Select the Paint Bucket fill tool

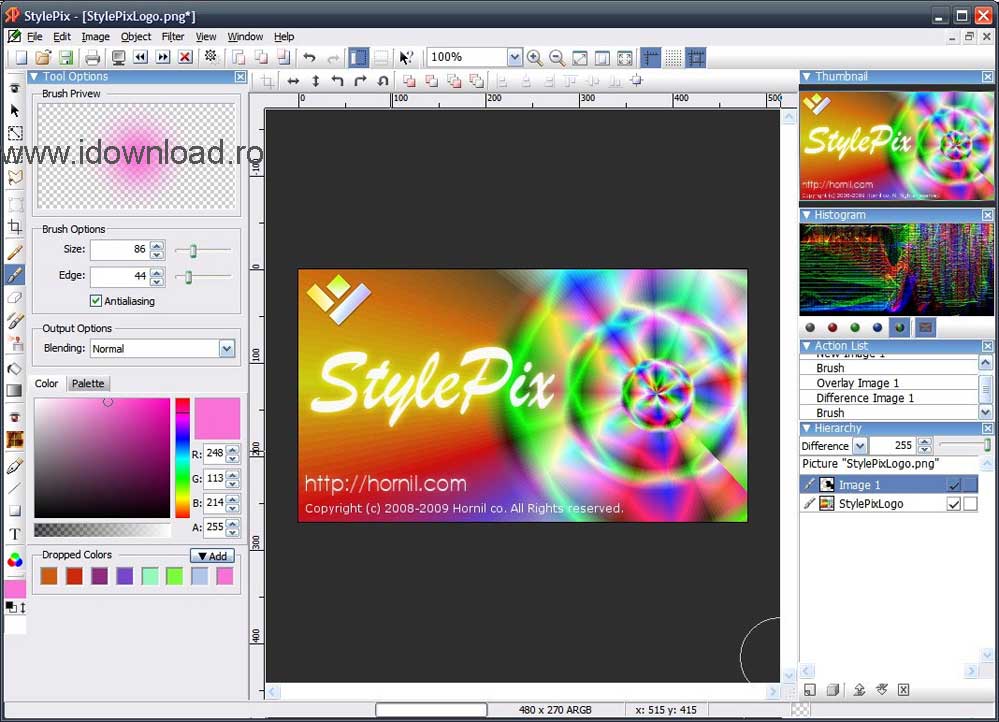(15, 369)
